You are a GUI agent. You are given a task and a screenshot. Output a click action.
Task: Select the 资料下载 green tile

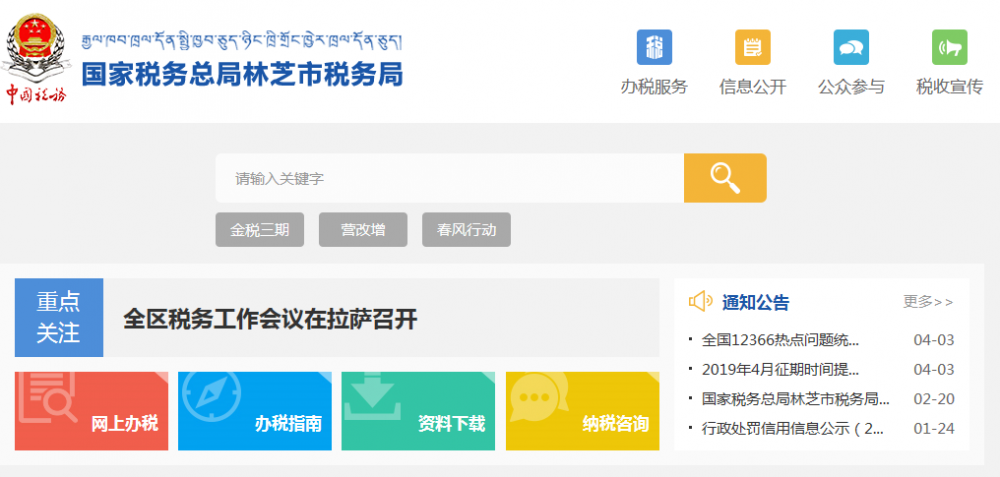(418, 411)
